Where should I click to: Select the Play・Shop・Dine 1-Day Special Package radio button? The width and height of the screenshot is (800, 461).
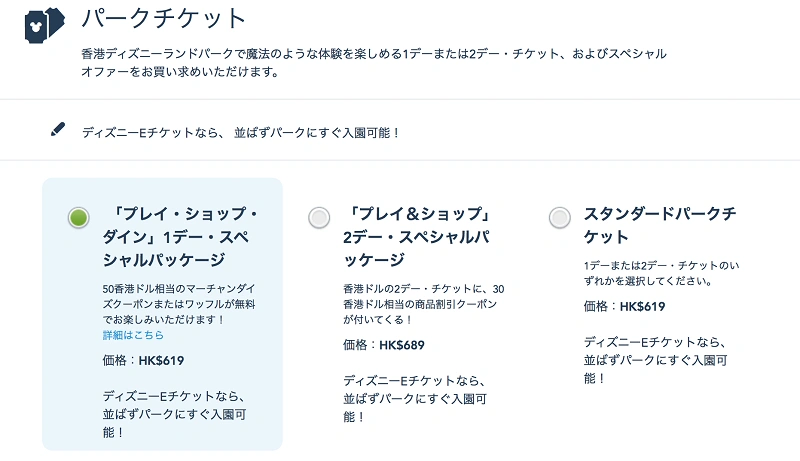point(79,217)
